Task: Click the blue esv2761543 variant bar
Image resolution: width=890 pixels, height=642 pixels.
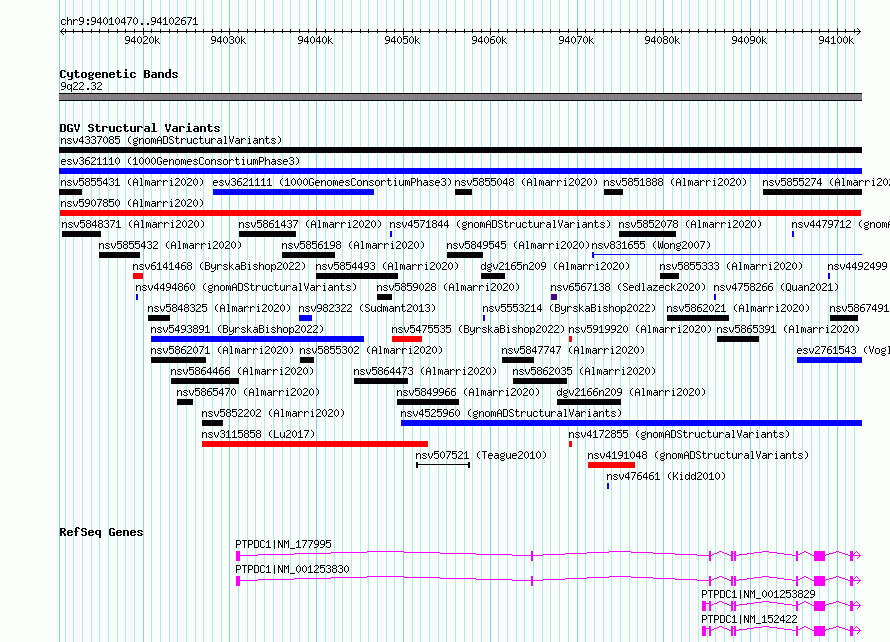Action: coord(829,360)
